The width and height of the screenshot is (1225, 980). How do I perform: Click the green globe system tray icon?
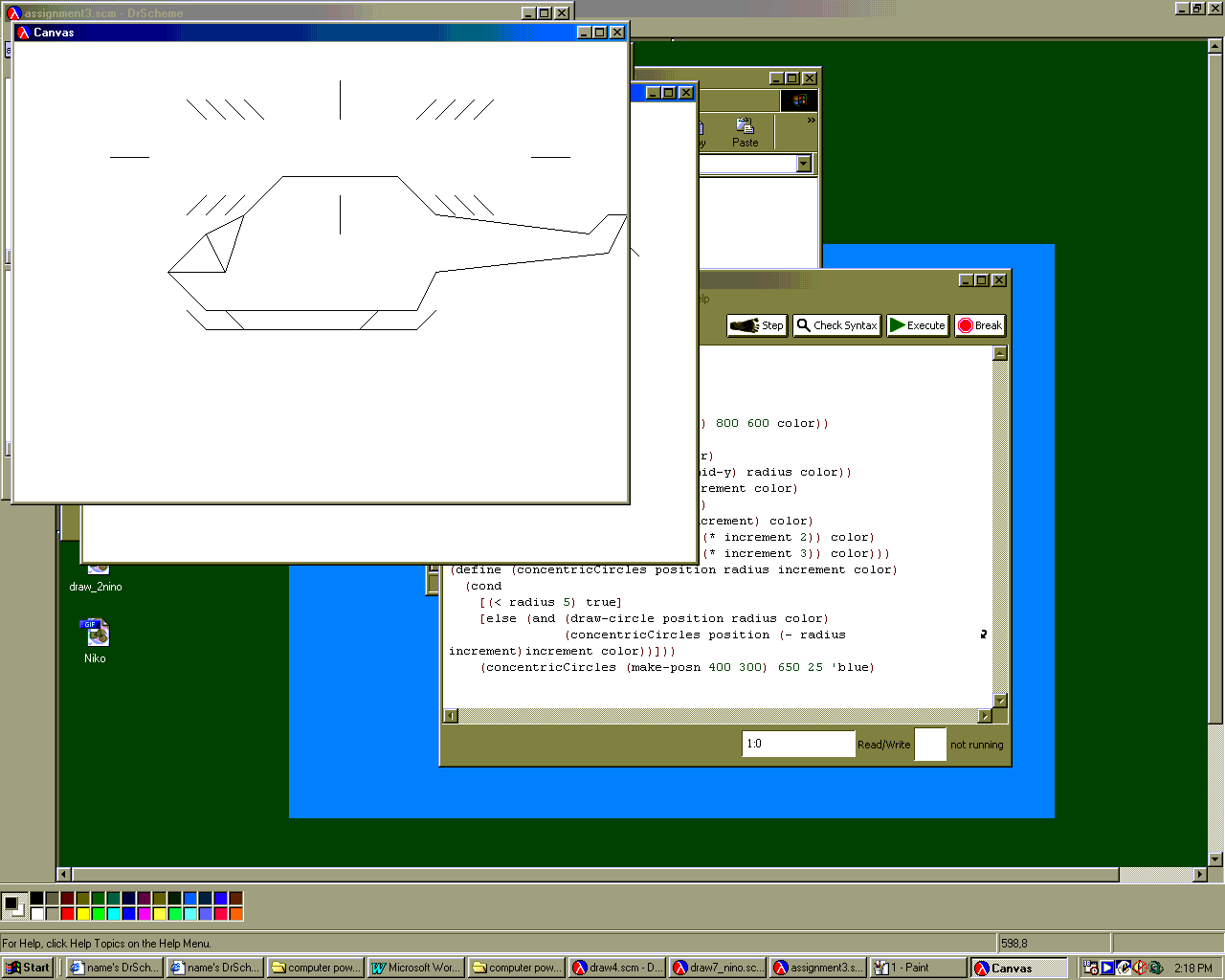(1156, 968)
